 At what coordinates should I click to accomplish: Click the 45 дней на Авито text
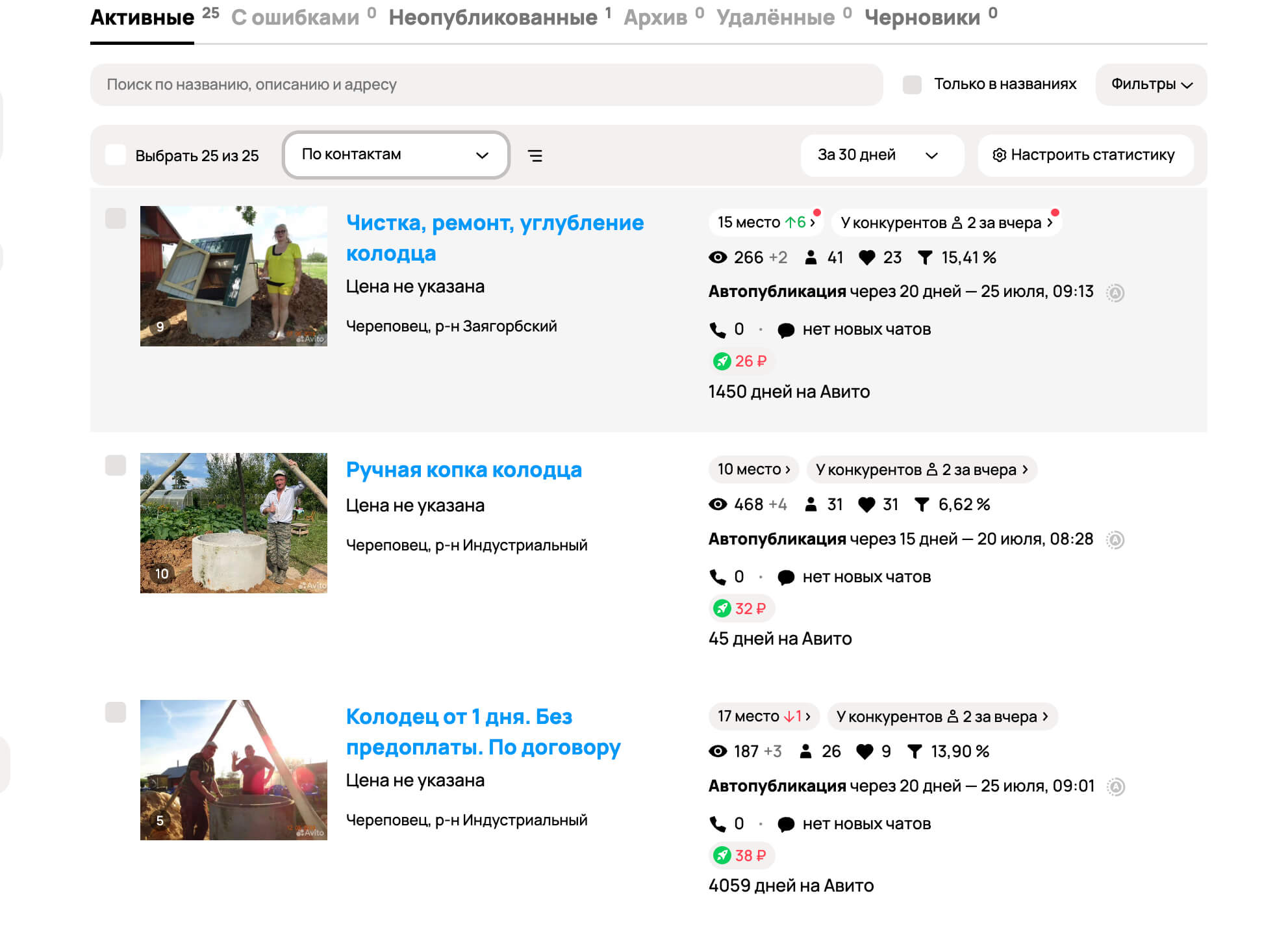point(780,639)
